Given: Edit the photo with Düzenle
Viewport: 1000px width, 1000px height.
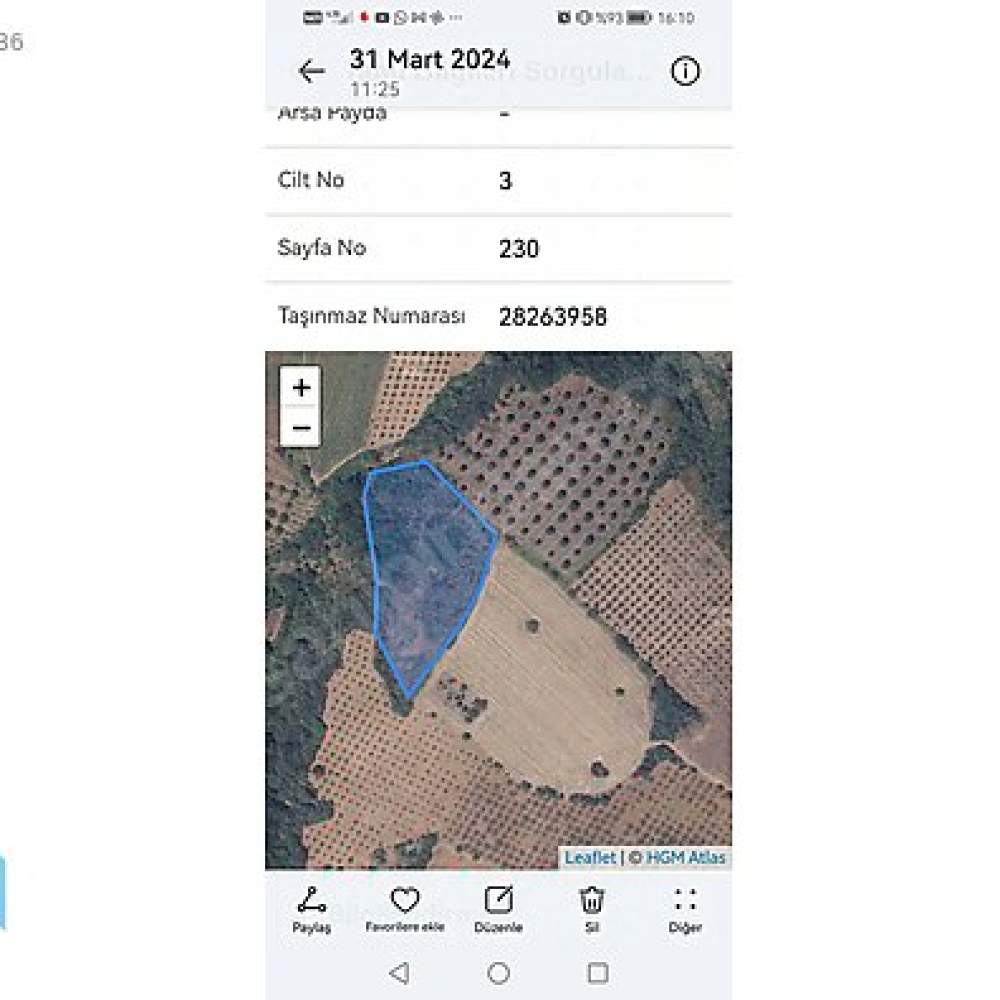Looking at the screenshot, I should (x=498, y=910).
